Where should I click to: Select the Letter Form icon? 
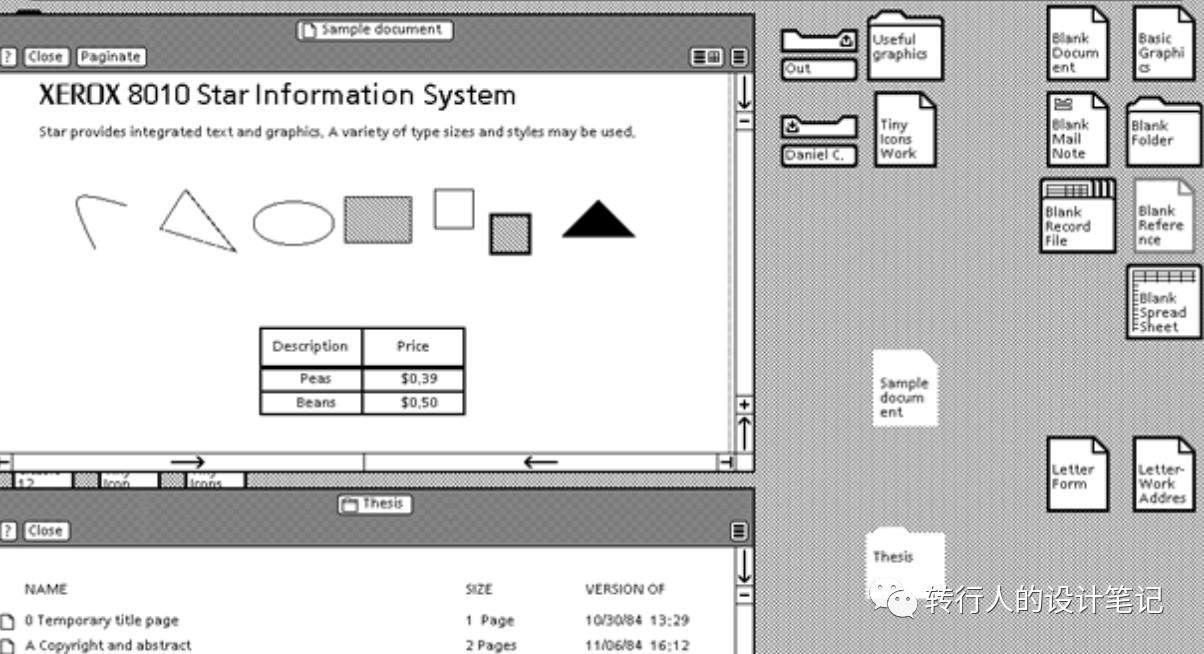1078,474
